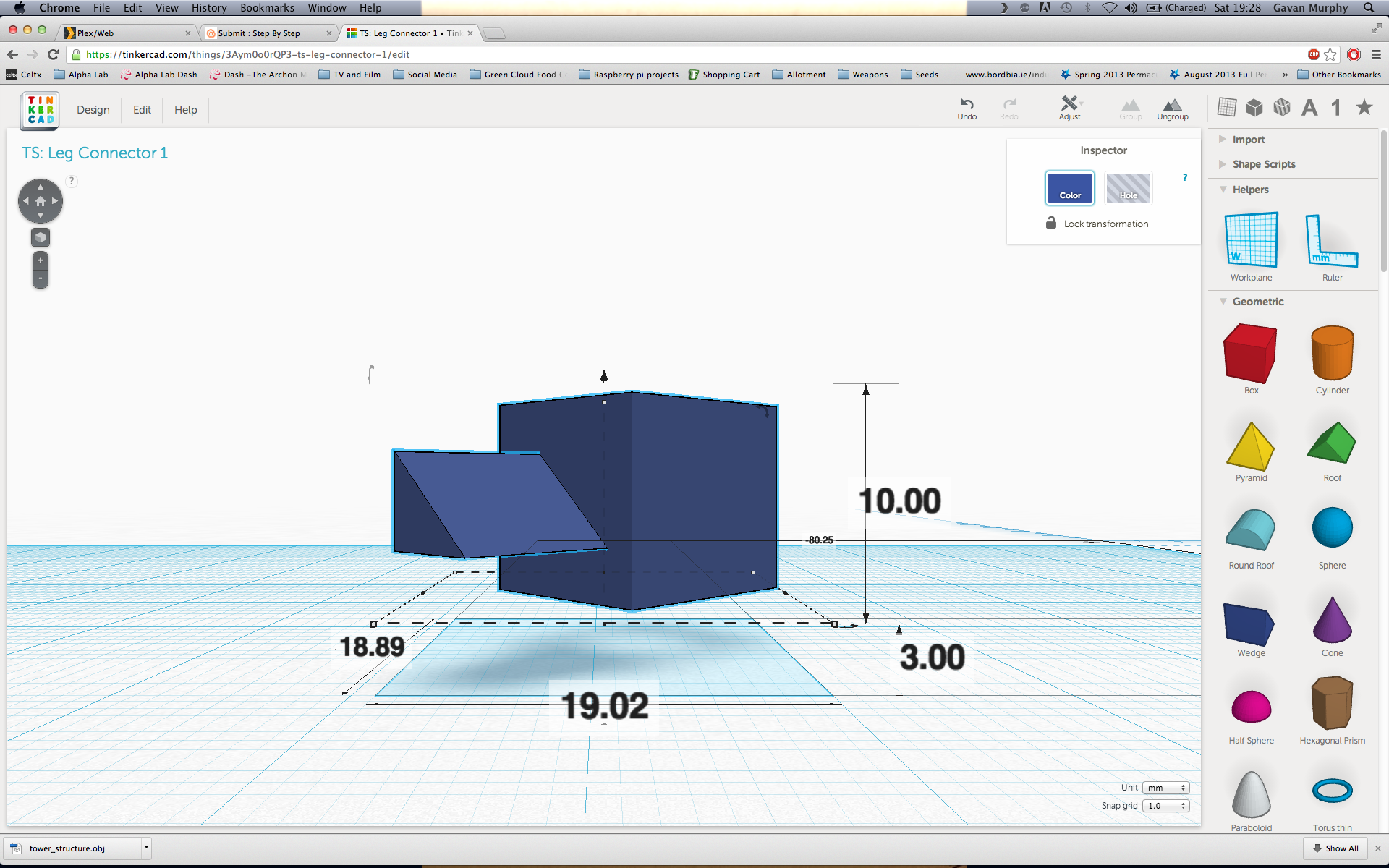Open the macOS History menu
Screen dimensions: 1389x868
pos(209,8)
